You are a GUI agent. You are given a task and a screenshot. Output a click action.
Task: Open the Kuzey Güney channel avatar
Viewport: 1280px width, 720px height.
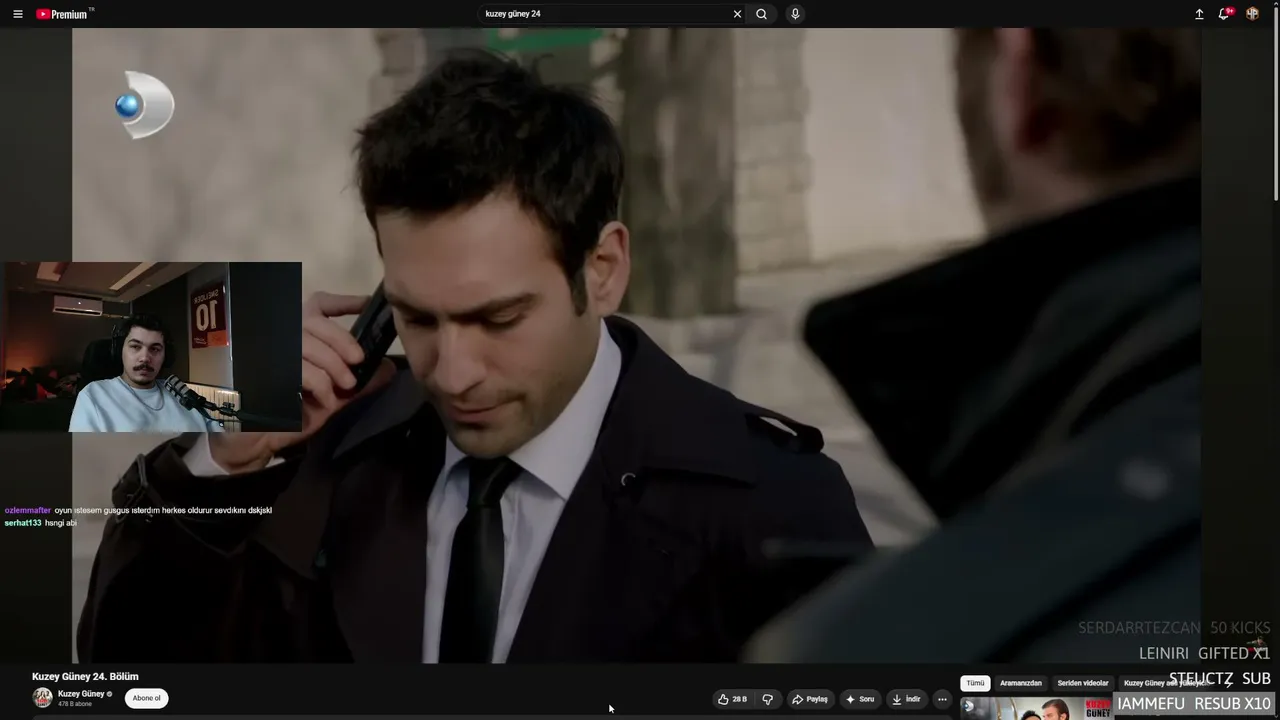[42, 698]
